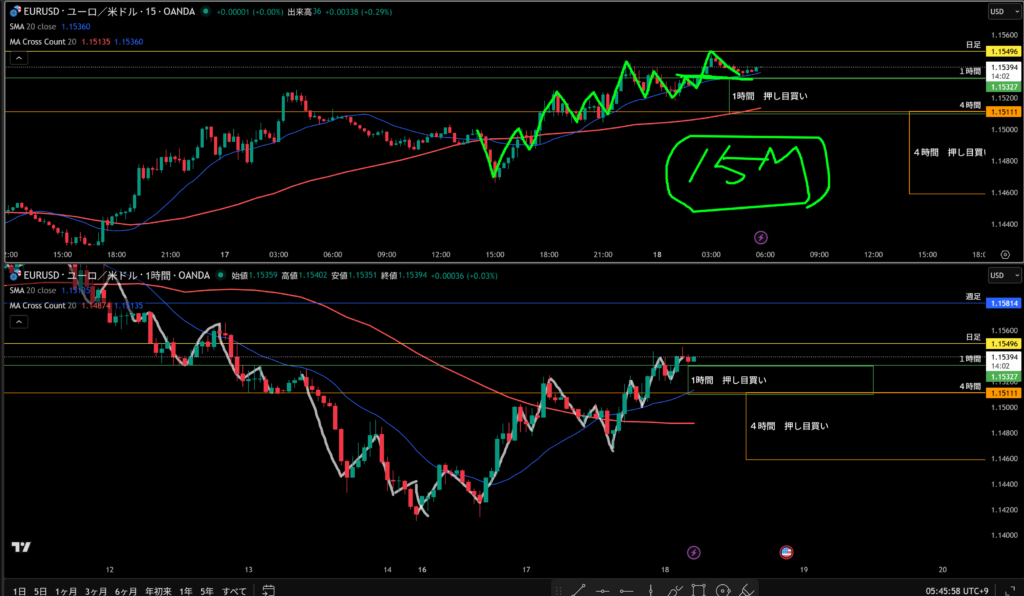Screen dimensions: 1024x596
Task: Click the US flag economic event icon
Action: [x=787, y=552]
